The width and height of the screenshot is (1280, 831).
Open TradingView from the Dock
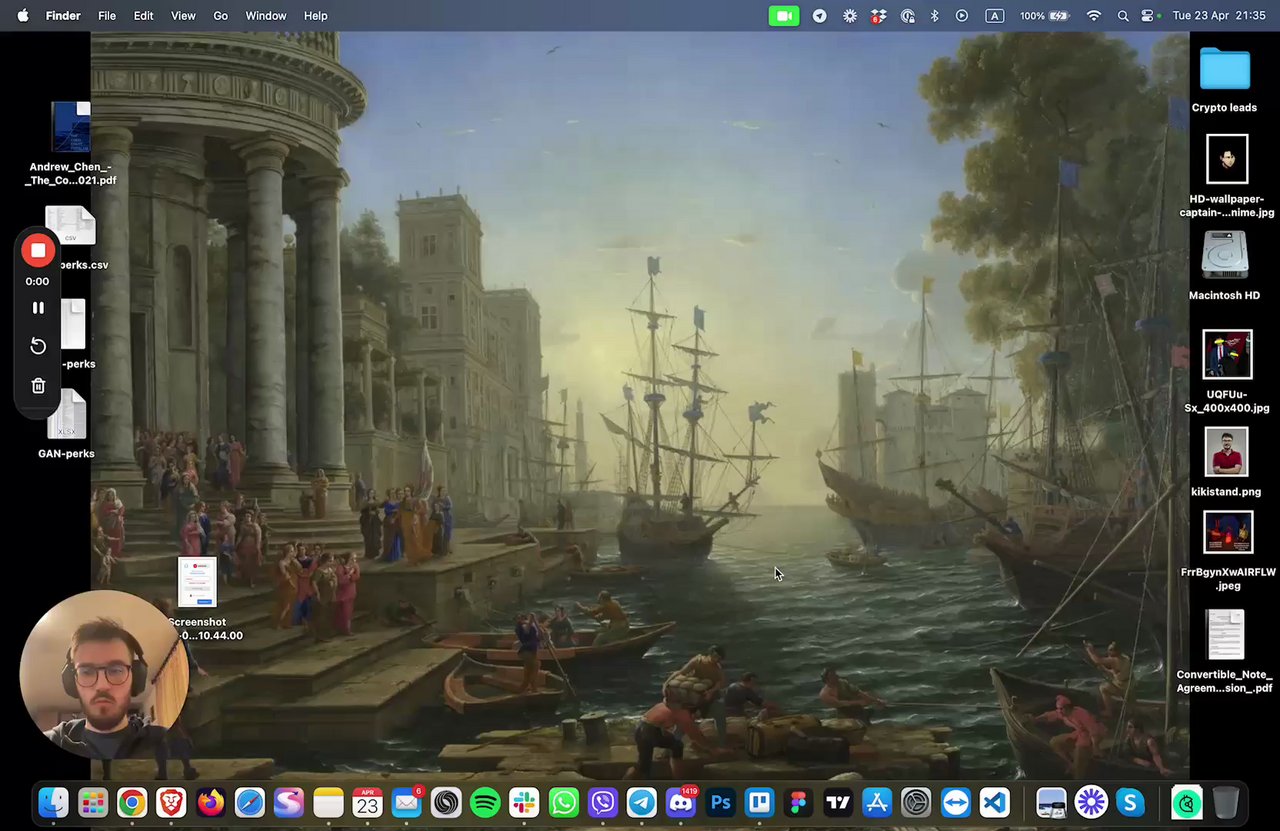point(838,802)
